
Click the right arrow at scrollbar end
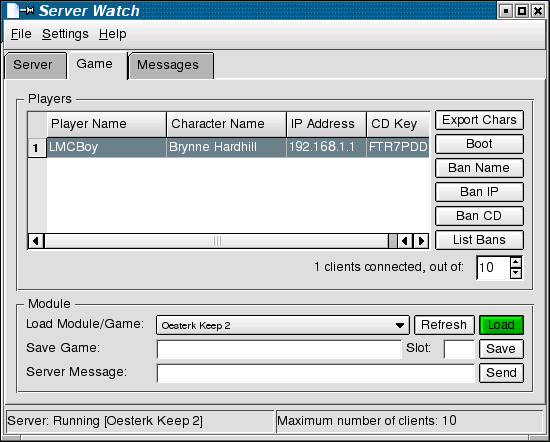click(x=421, y=241)
